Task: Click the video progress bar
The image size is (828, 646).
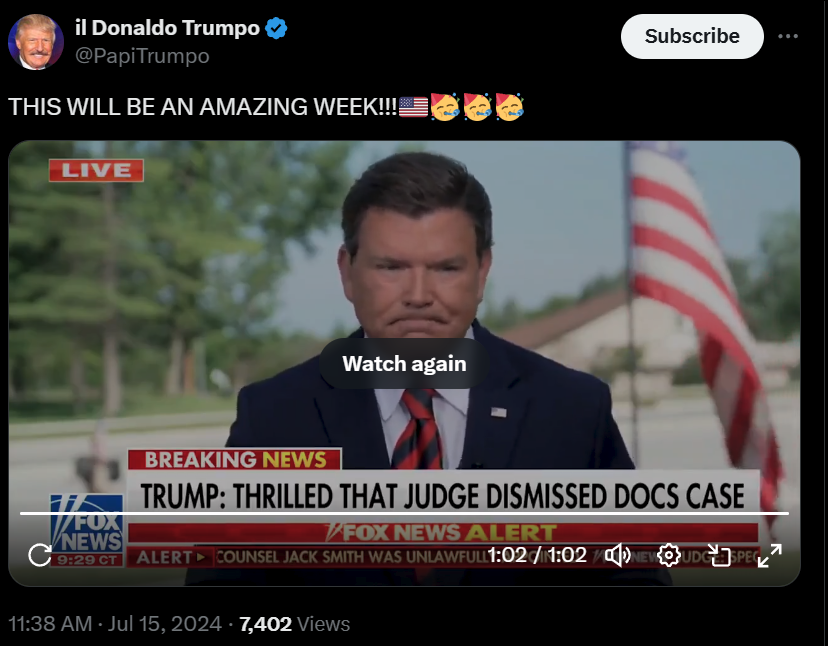Action: 404,513
